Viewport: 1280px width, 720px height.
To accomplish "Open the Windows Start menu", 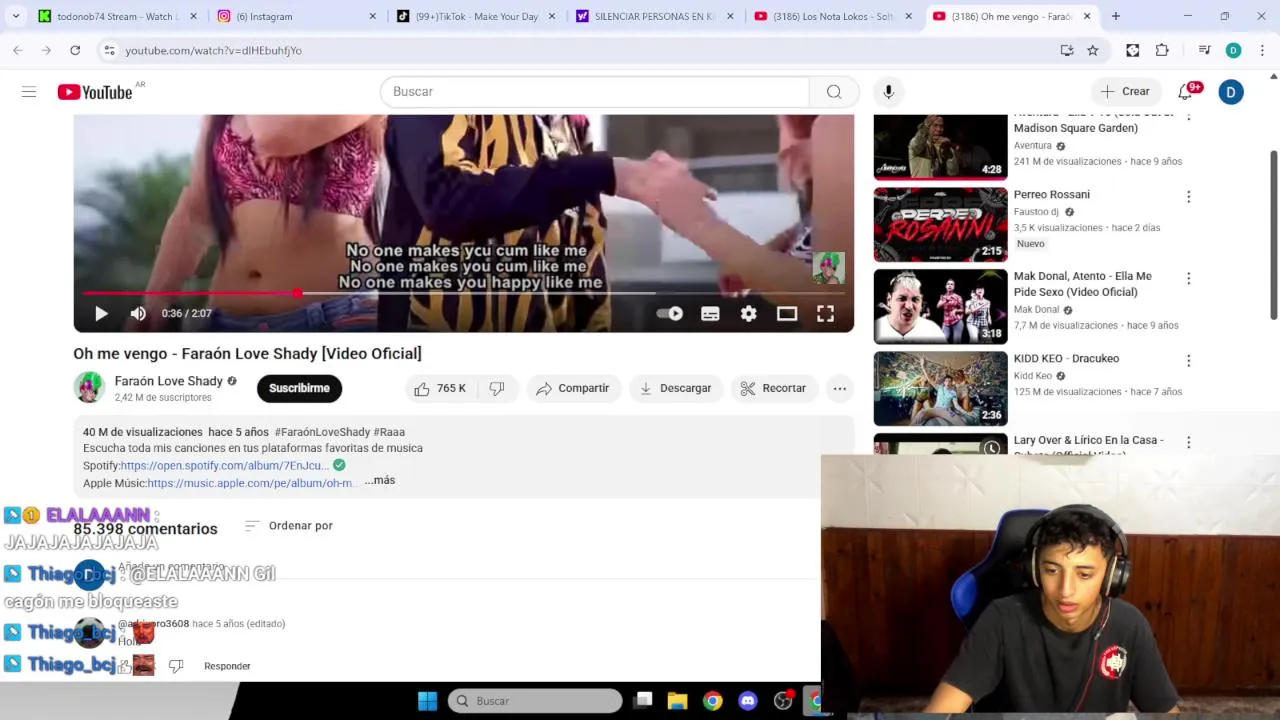I will pyautogui.click(x=427, y=701).
